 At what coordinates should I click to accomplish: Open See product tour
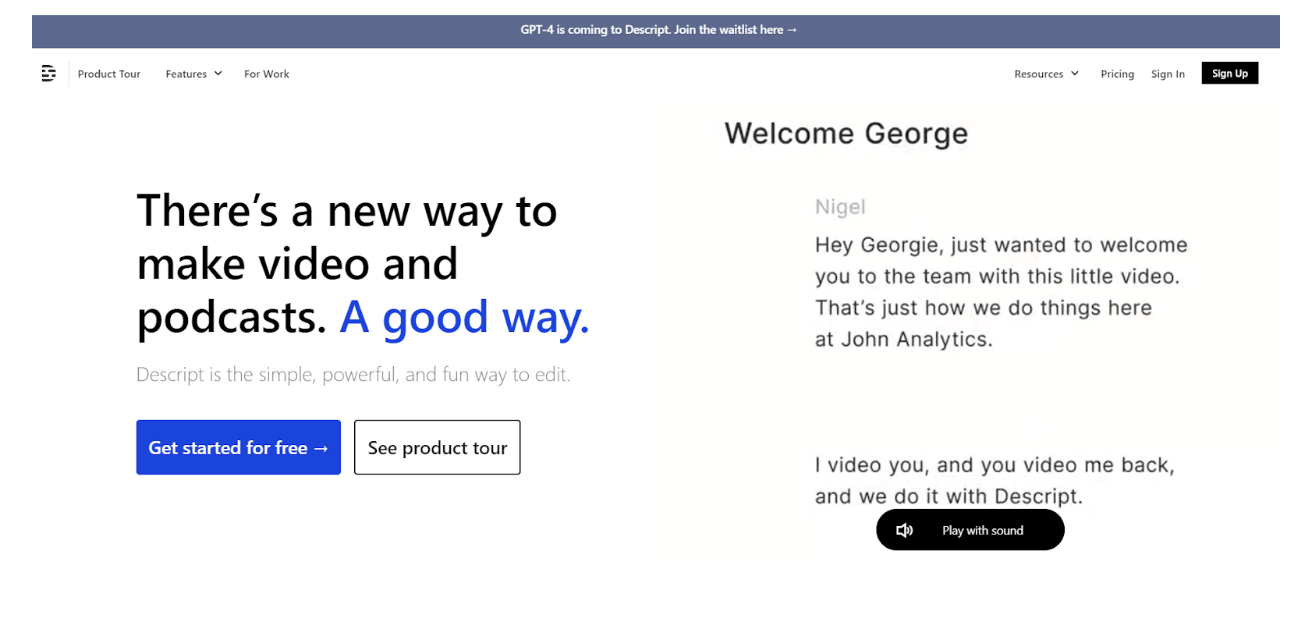tap(437, 447)
